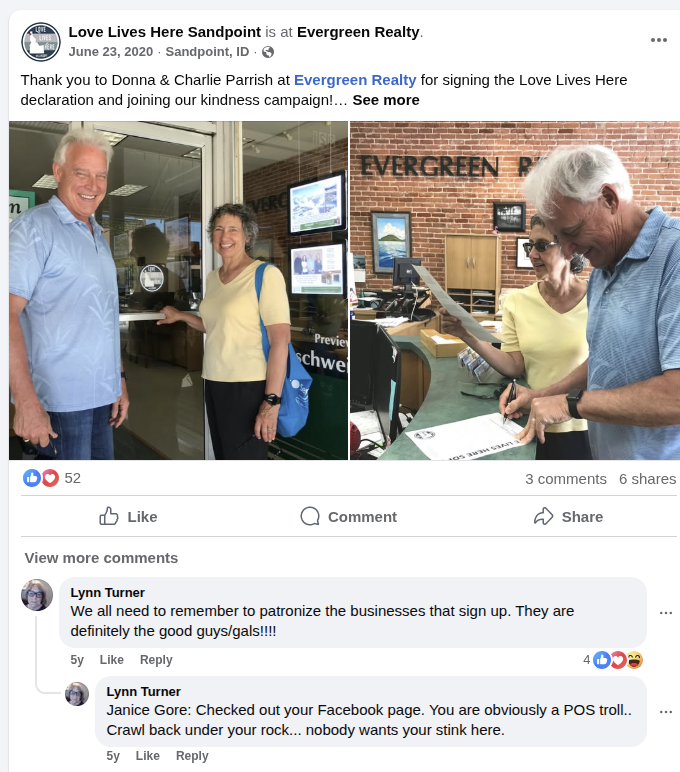Open the right photo of signing declaration
The width and height of the screenshot is (680, 772).
pos(515,290)
